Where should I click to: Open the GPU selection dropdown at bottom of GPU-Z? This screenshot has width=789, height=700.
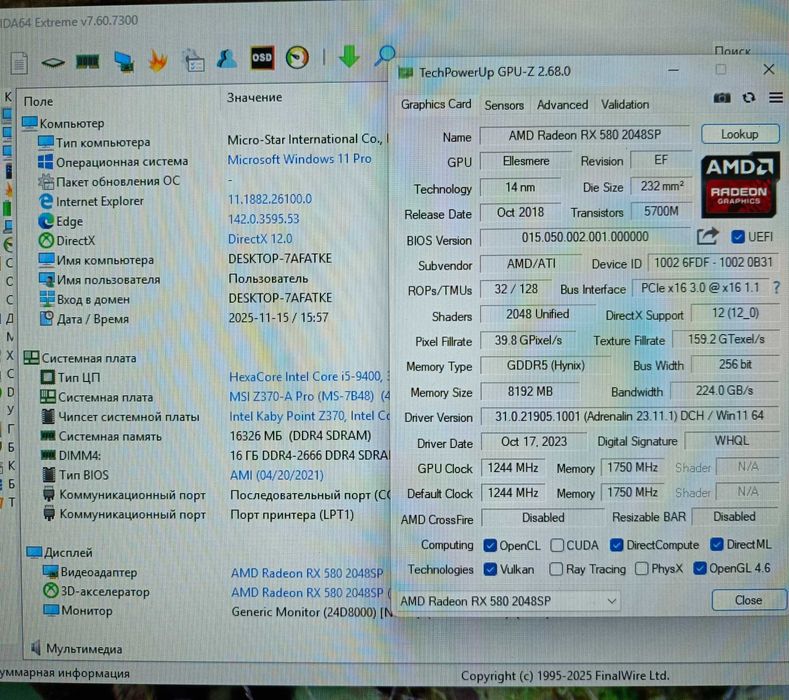click(x=508, y=601)
